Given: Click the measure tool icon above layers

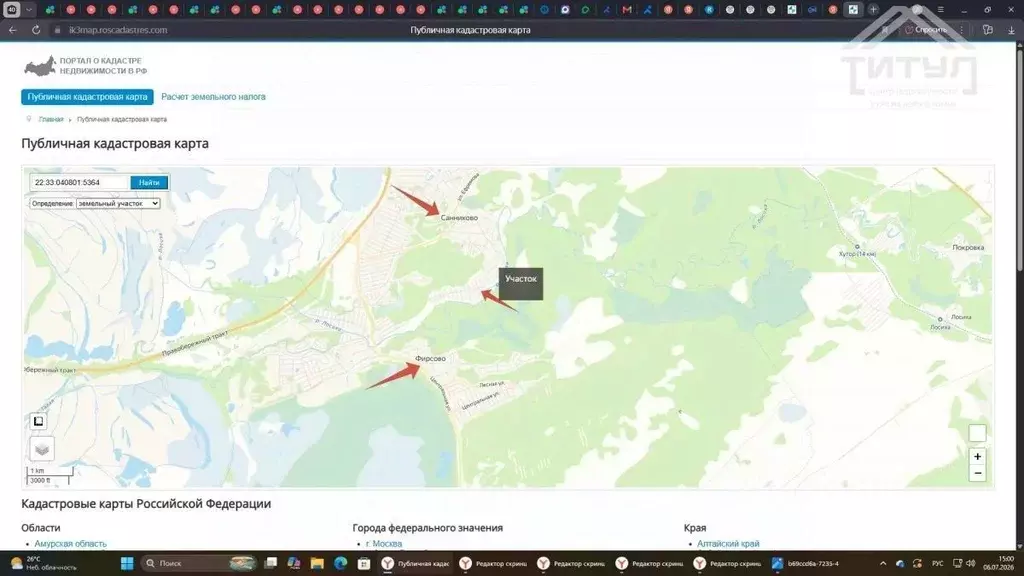Looking at the screenshot, I should click(39, 421).
